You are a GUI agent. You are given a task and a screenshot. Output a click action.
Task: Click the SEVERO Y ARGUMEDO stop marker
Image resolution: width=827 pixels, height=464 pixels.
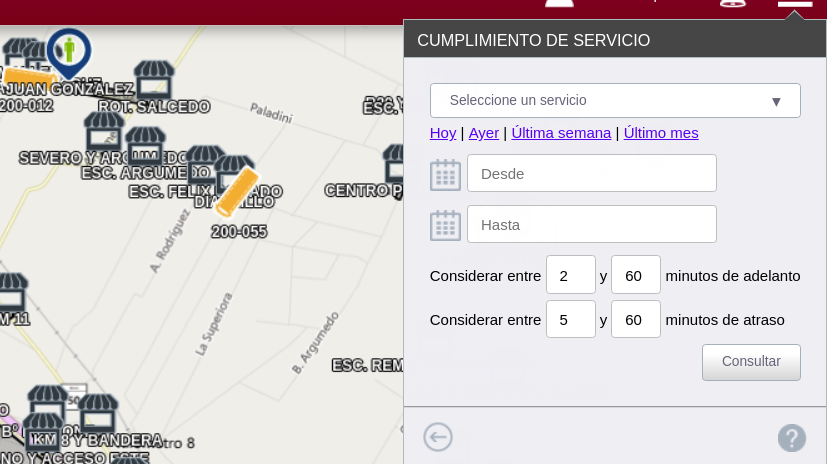(x=103, y=130)
